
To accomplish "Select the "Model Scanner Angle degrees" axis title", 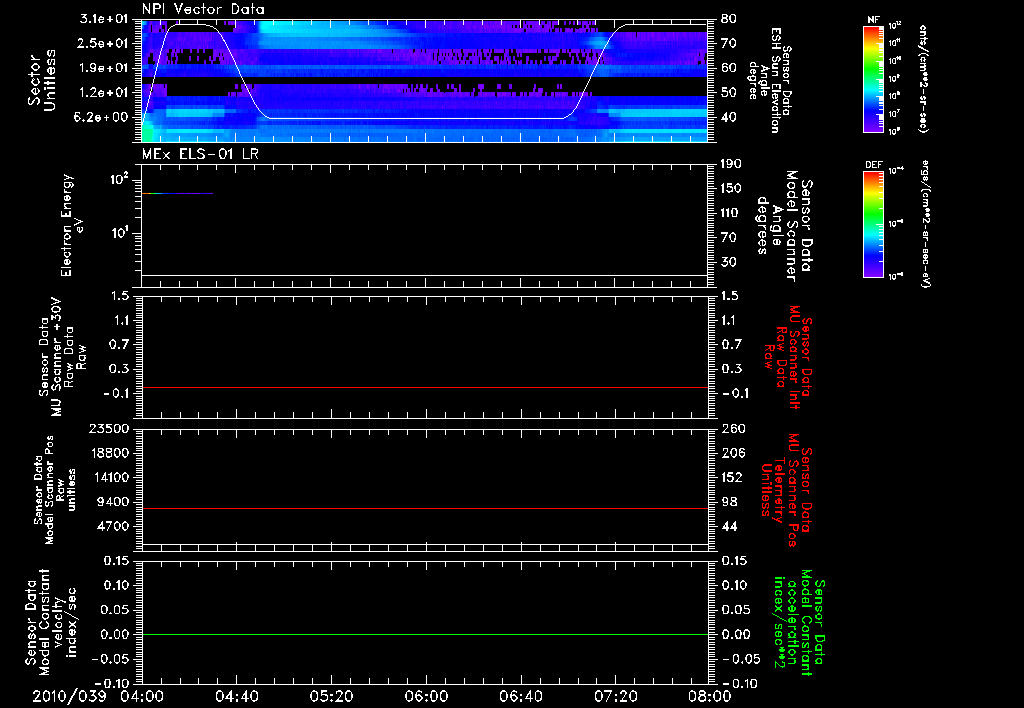I will coord(784,226).
